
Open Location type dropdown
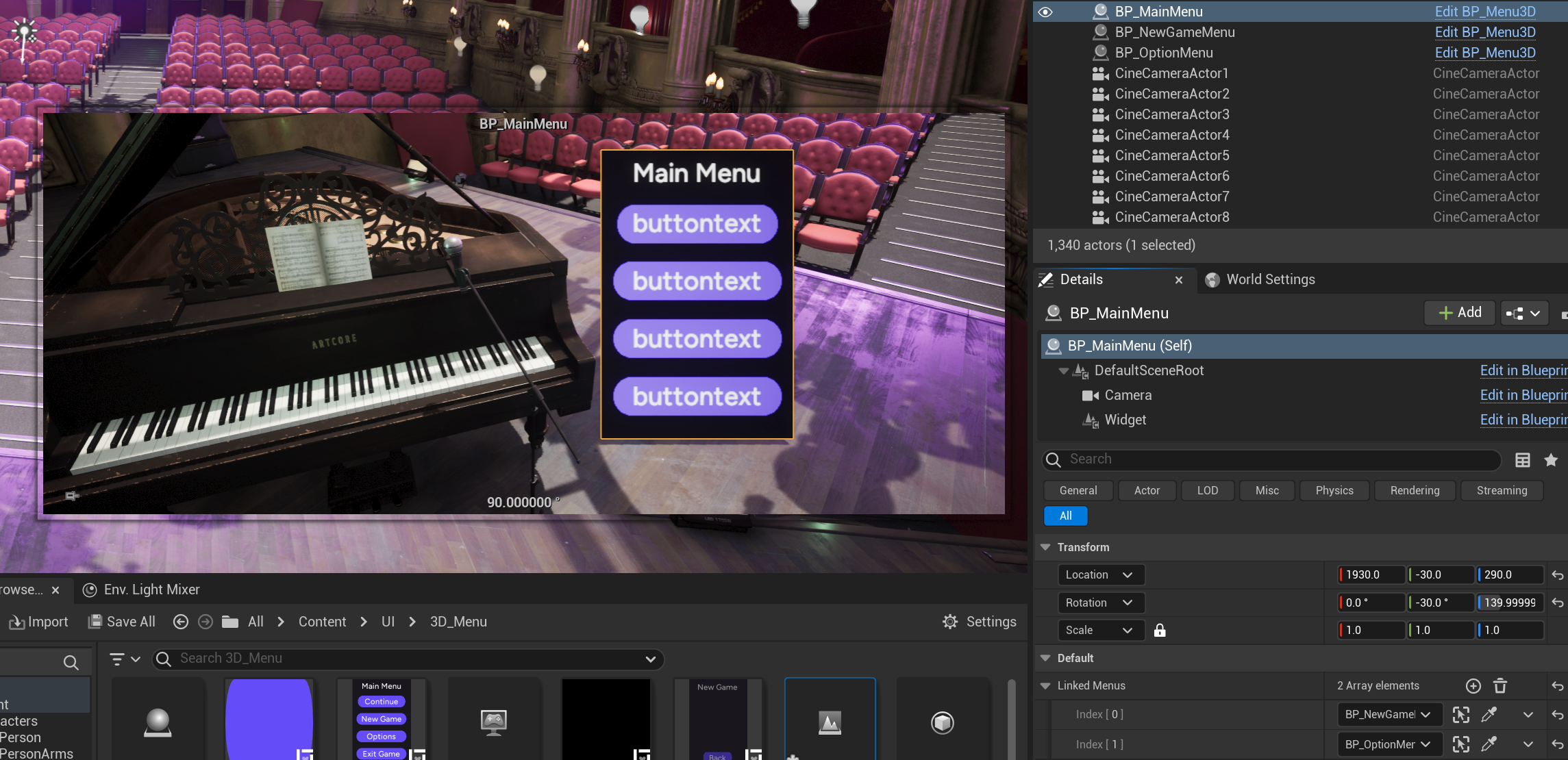pyautogui.click(x=1100, y=575)
